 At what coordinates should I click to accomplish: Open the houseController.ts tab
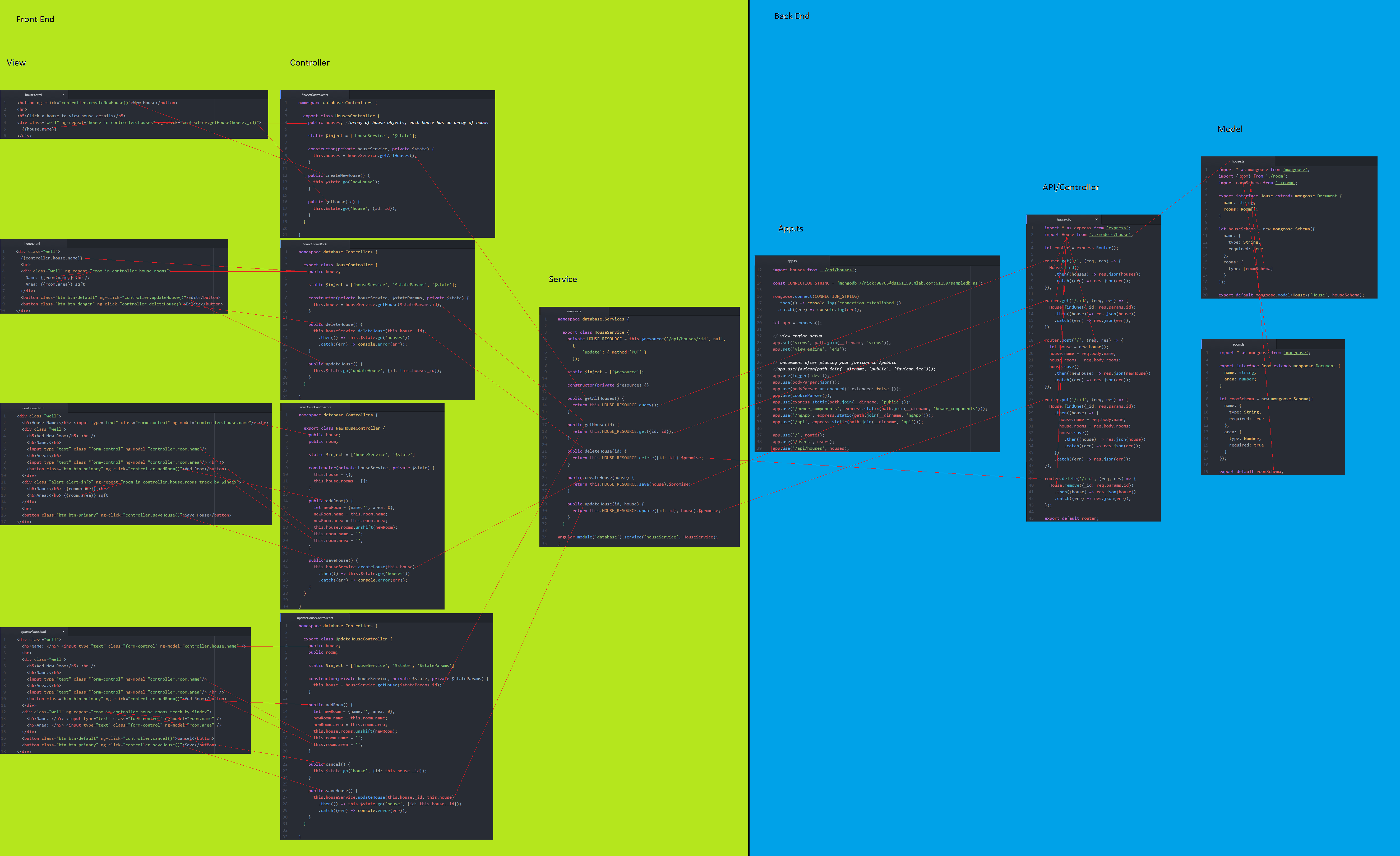pyautogui.click(x=315, y=244)
